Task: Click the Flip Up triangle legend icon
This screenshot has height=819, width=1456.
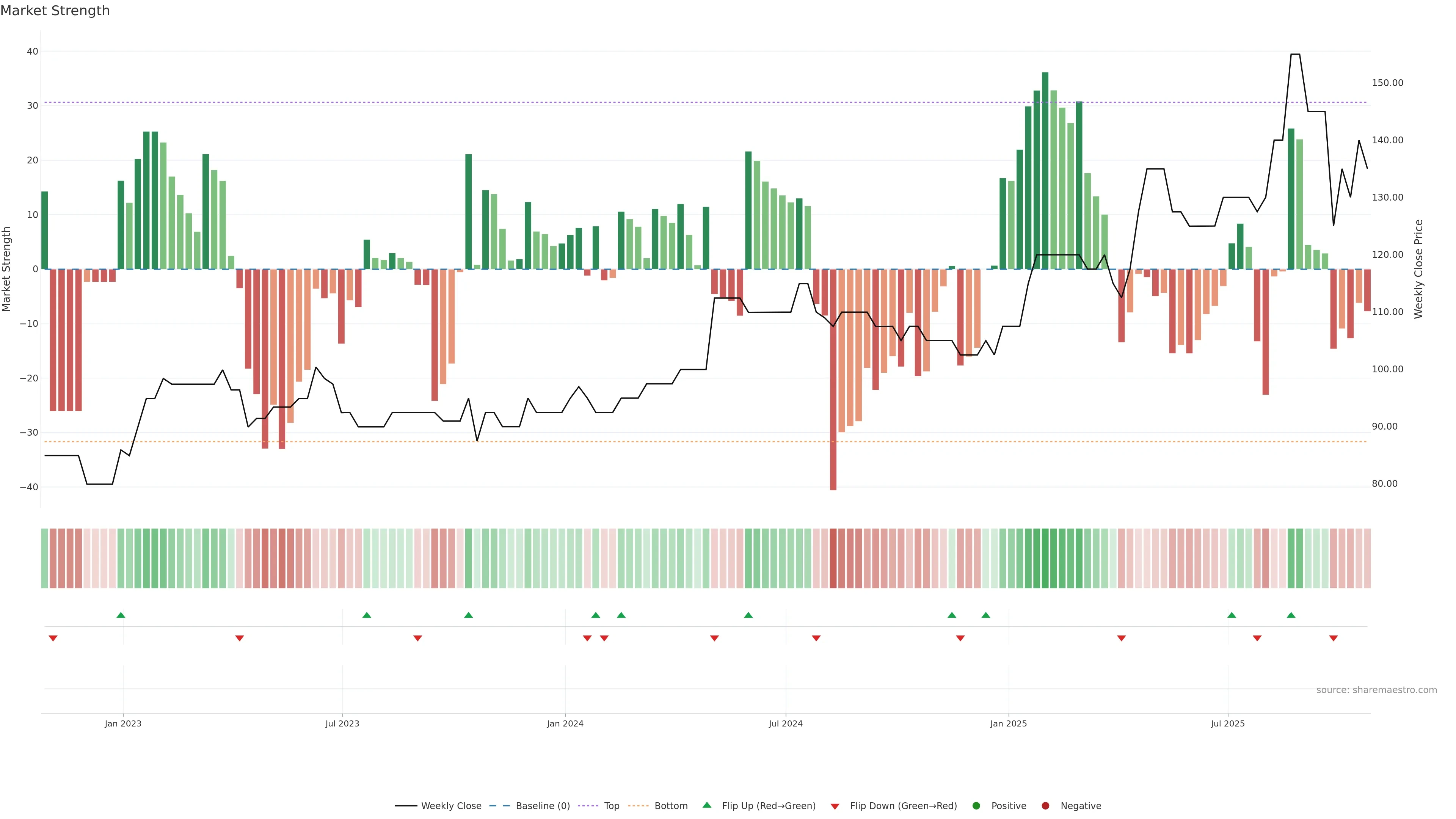Action: (x=706, y=805)
